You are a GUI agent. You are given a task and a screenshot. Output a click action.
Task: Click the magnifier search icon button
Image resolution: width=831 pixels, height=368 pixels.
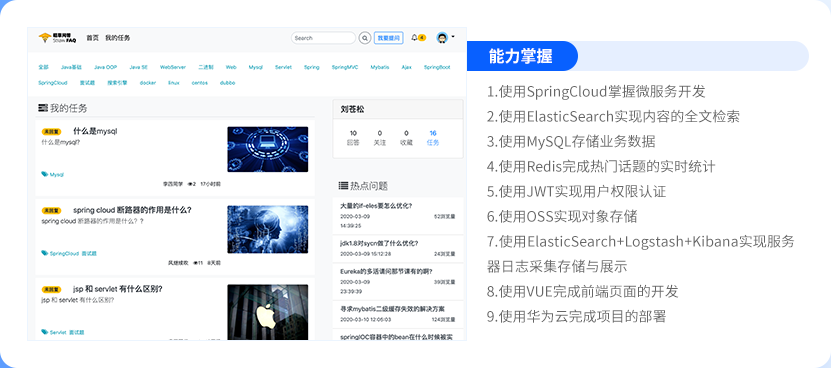pyautogui.click(x=365, y=38)
